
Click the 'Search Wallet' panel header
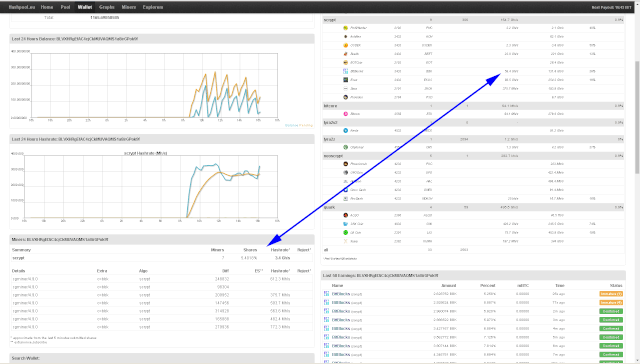coord(162,358)
